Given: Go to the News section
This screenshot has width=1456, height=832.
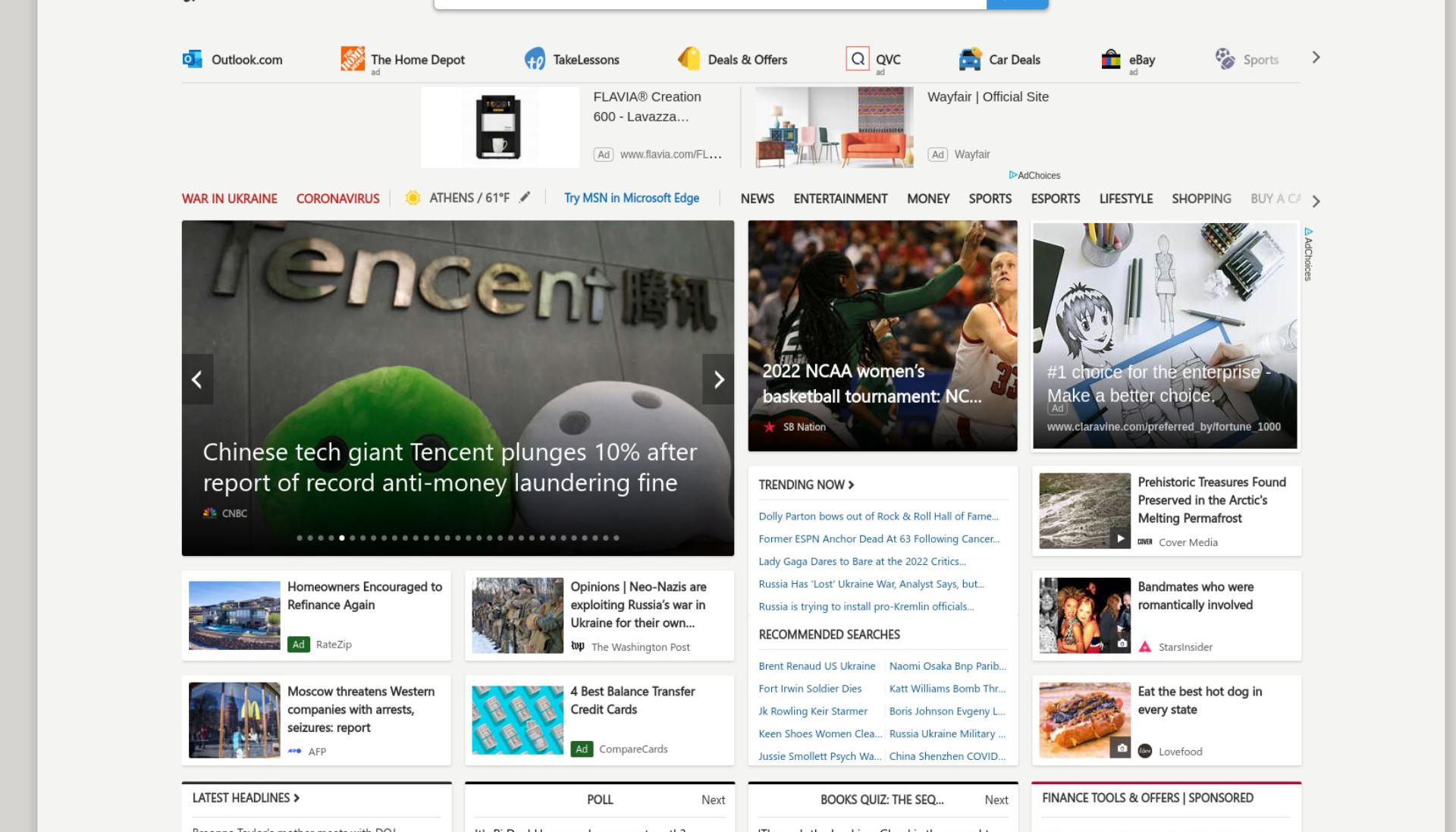Looking at the screenshot, I should click(757, 199).
